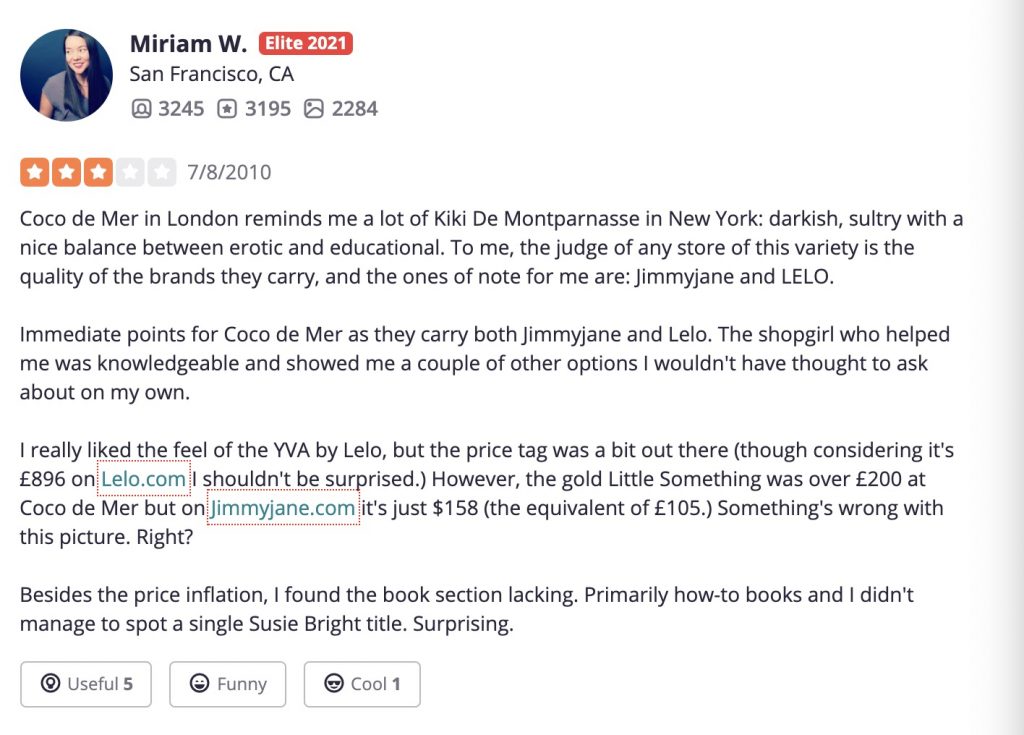Open the Lelo.com link in the review
The height and width of the screenshot is (735, 1024).
point(144,479)
